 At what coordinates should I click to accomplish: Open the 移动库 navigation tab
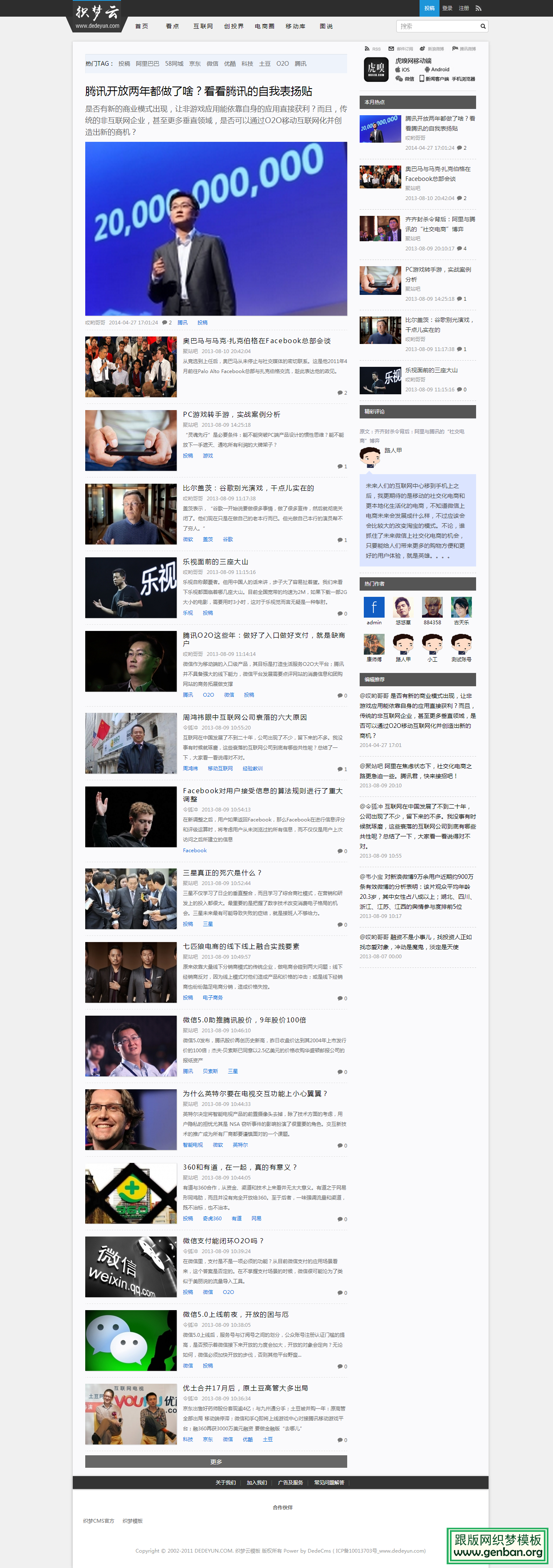[296, 26]
